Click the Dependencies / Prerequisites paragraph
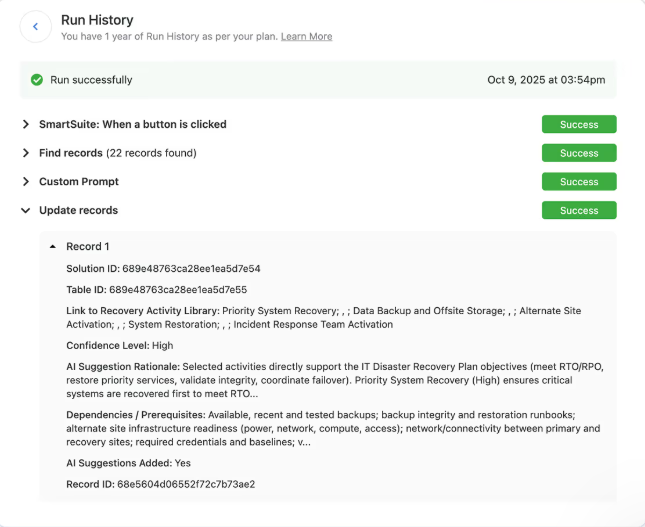This screenshot has height=527, width=645. 333,428
